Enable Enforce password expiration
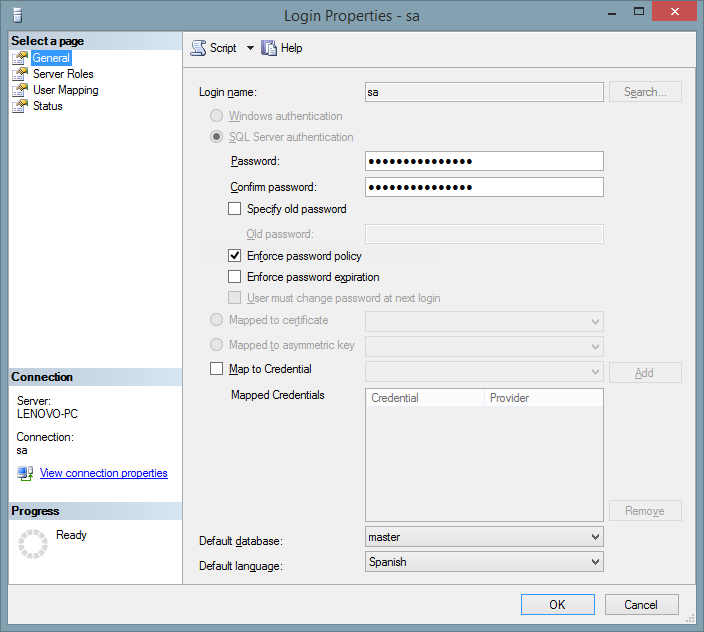Screen dimensions: 704x632 tap(234, 276)
